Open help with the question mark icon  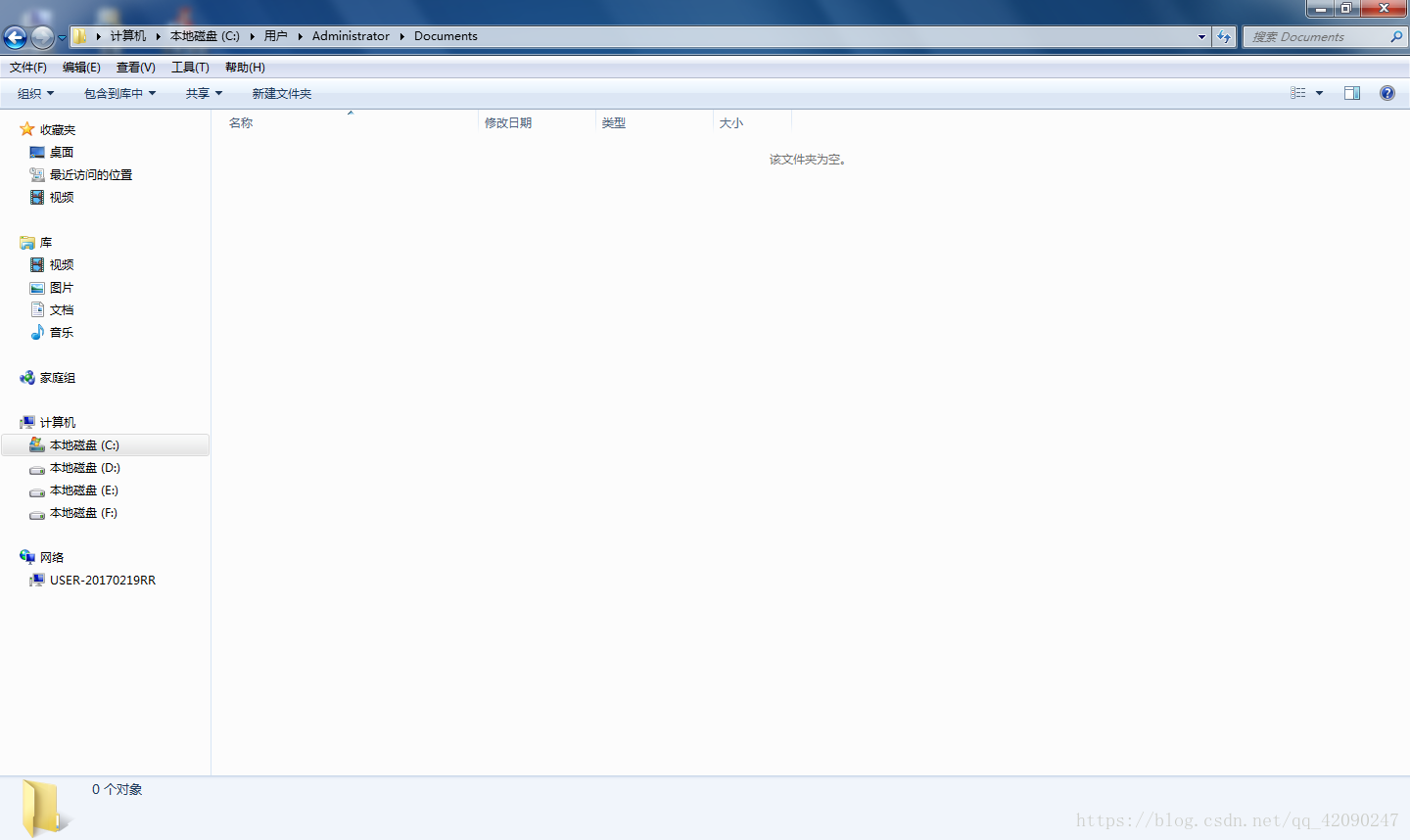(x=1387, y=93)
